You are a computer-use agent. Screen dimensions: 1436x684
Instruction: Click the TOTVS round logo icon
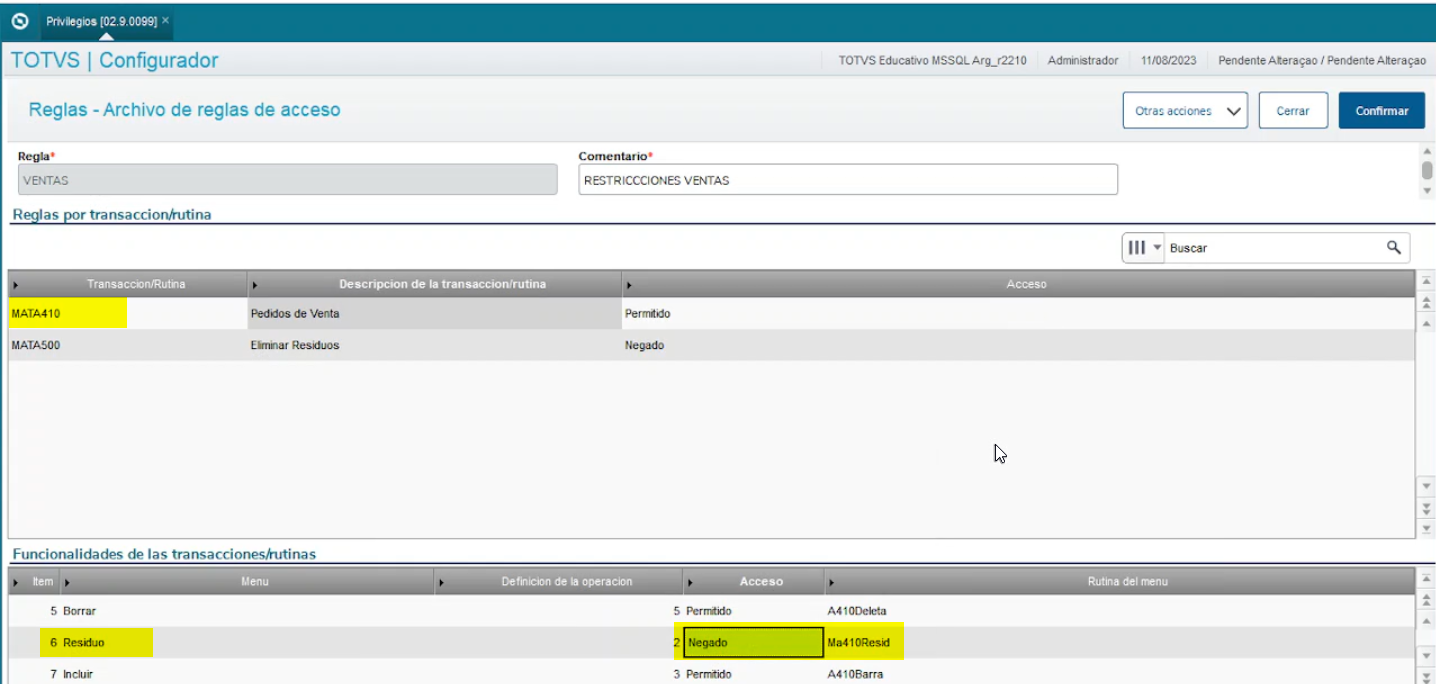(19, 20)
